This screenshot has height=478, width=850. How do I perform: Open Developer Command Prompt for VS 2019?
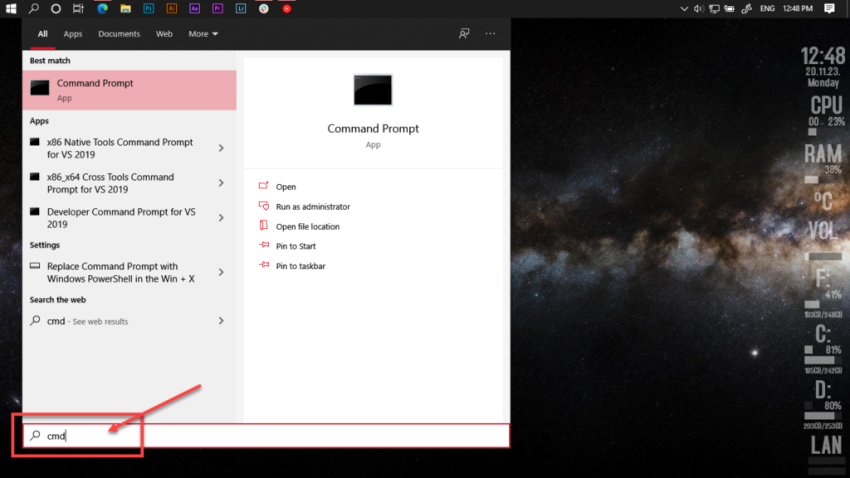coord(120,218)
